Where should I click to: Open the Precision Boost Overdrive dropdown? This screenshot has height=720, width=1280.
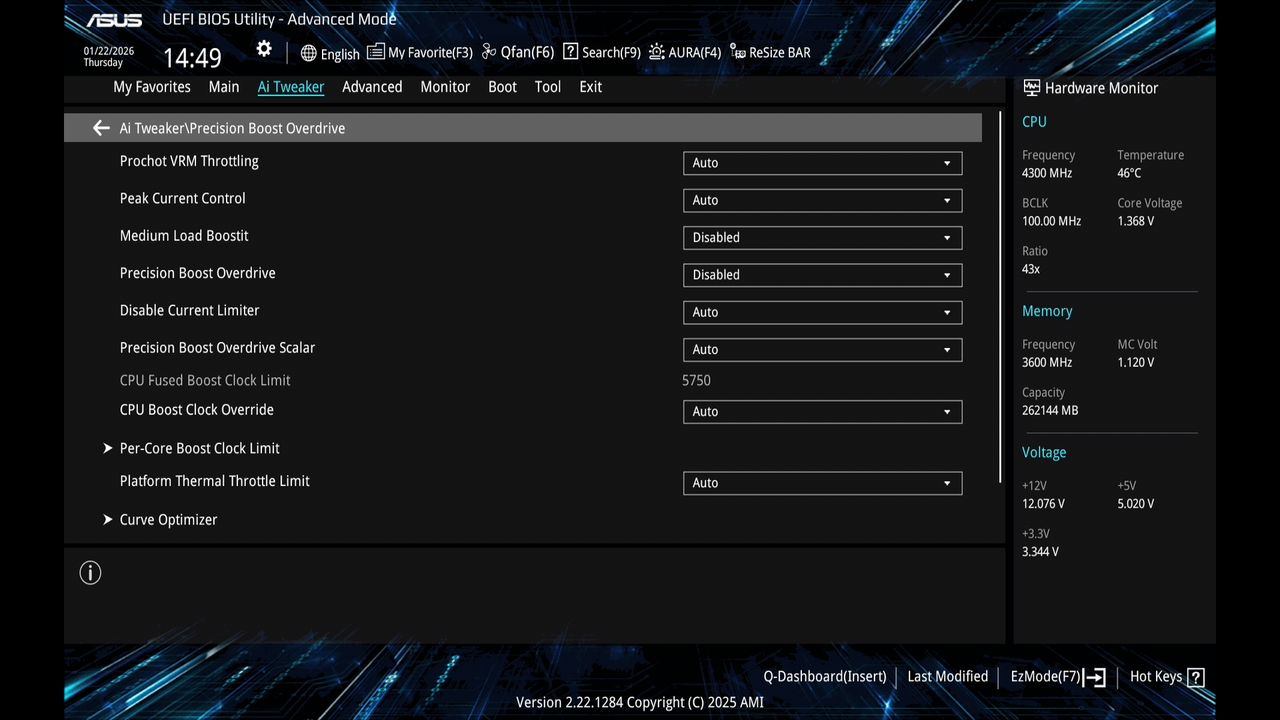[x=822, y=275]
